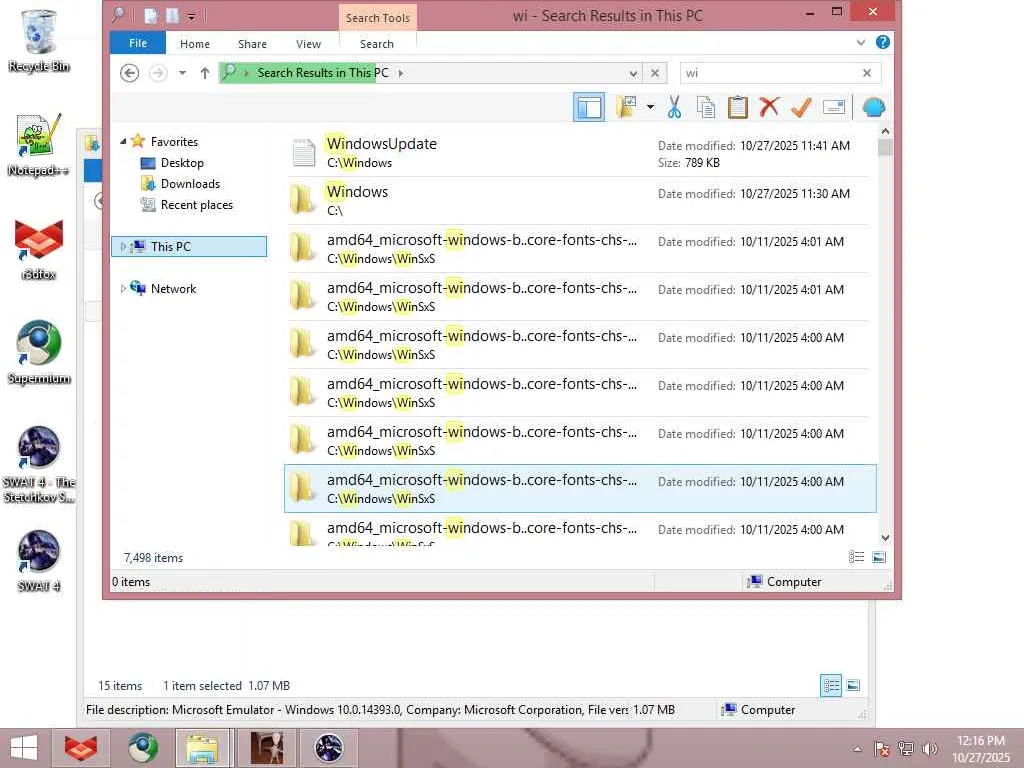Click the E-mail envelope toolbar icon
Image resolution: width=1024 pixels, height=768 pixels.
coord(834,107)
